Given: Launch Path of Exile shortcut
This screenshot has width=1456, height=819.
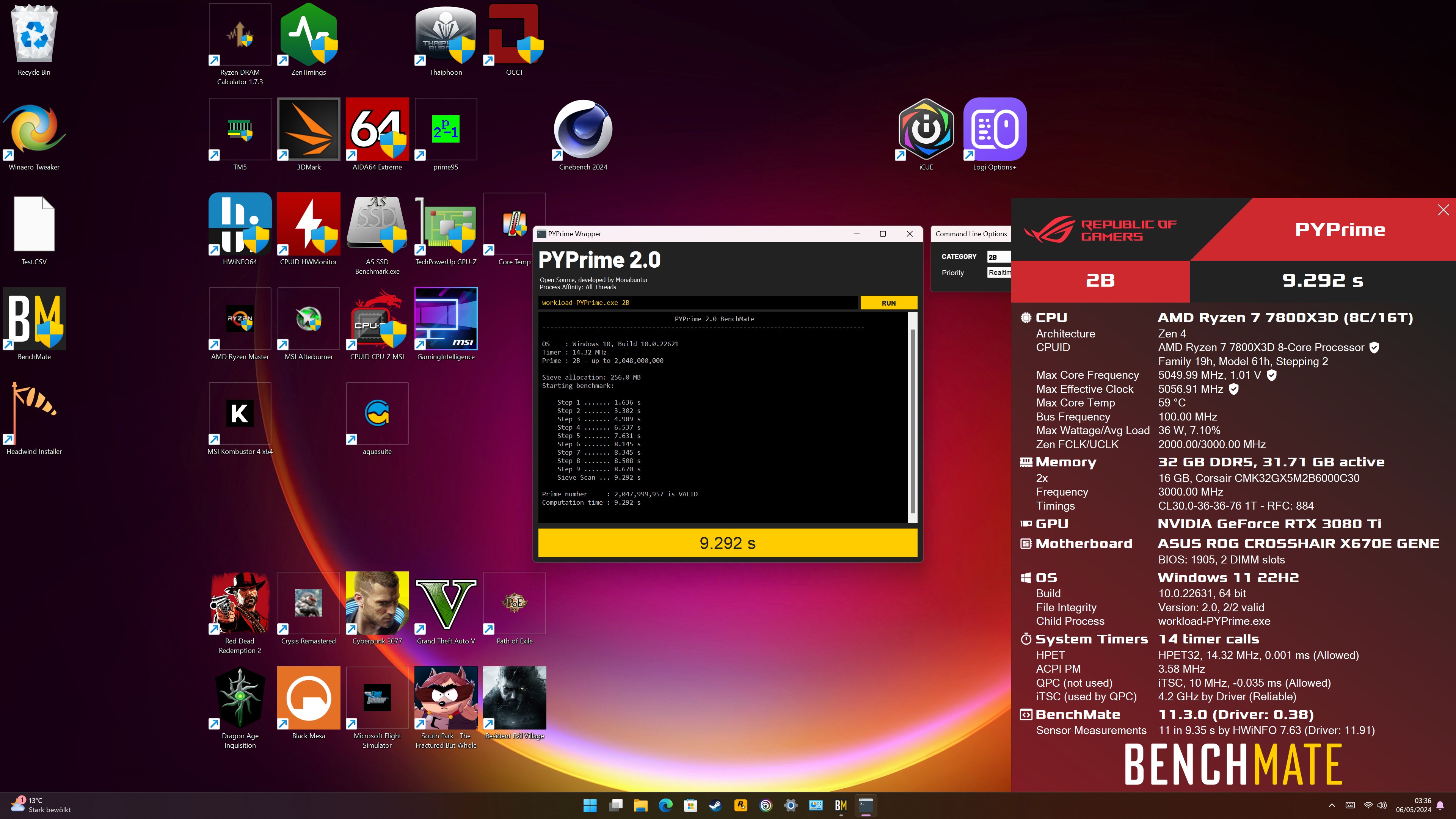Looking at the screenshot, I should (515, 609).
